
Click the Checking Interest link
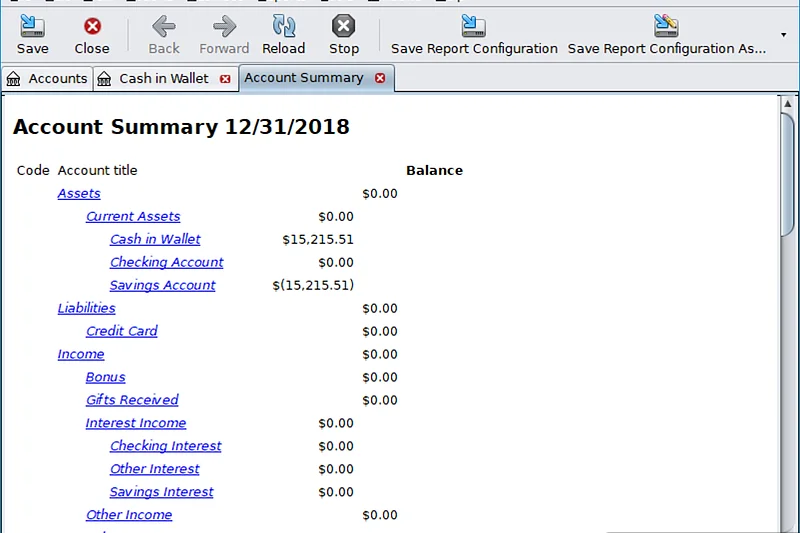point(165,446)
